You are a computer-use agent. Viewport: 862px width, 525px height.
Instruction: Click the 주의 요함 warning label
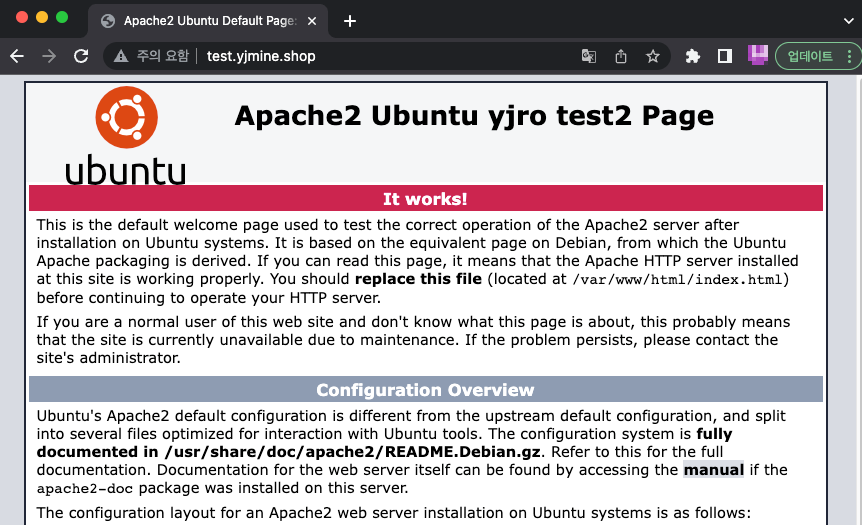click(x=163, y=56)
